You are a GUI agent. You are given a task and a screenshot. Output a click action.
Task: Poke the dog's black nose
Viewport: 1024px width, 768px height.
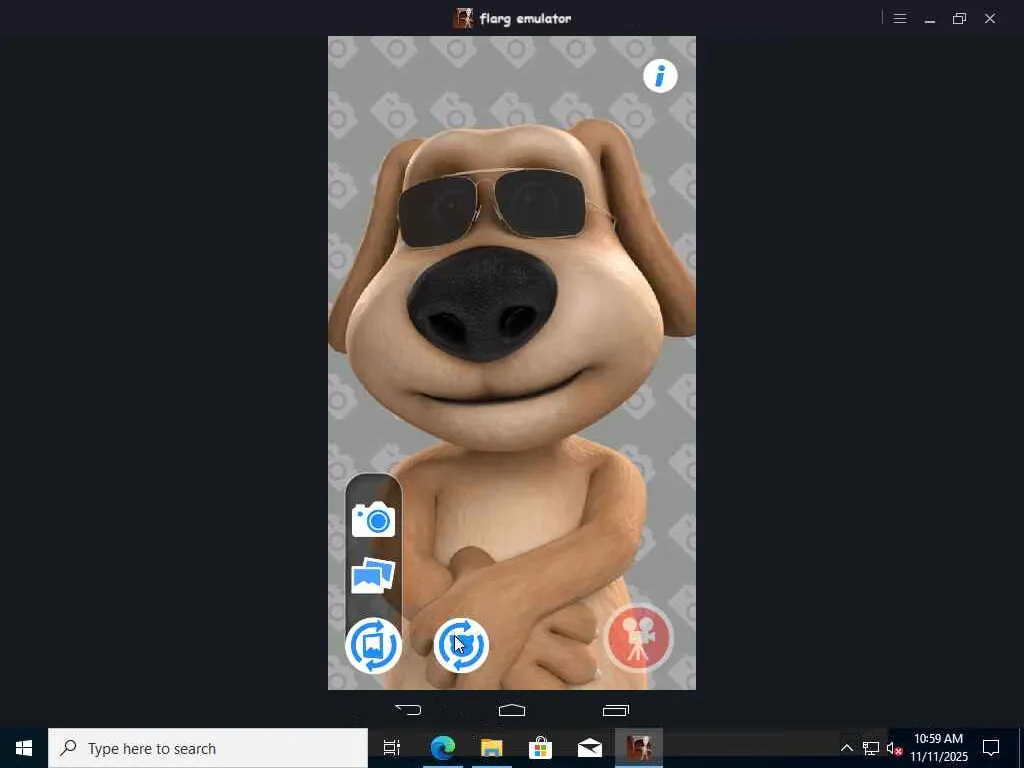point(482,304)
